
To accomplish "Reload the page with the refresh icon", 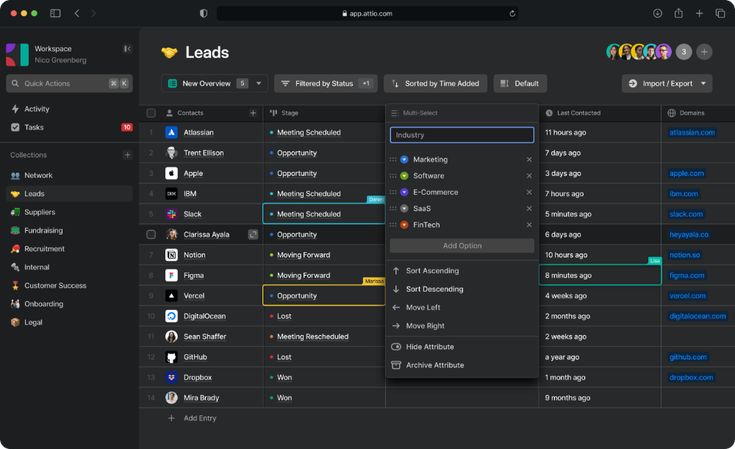I will click(512, 13).
